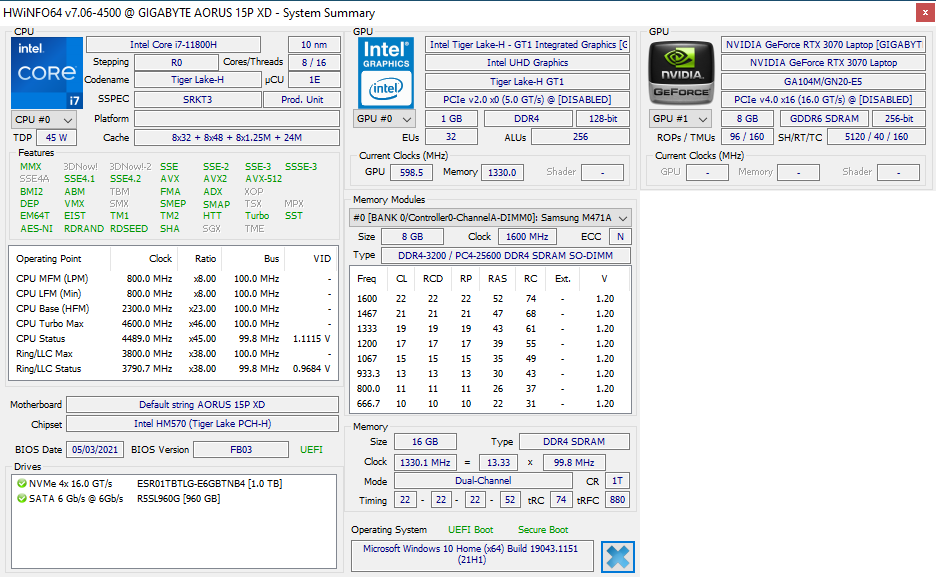Close the System Summary window
The image size is (936, 577).
pyautogui.click(x=925, y=13)
